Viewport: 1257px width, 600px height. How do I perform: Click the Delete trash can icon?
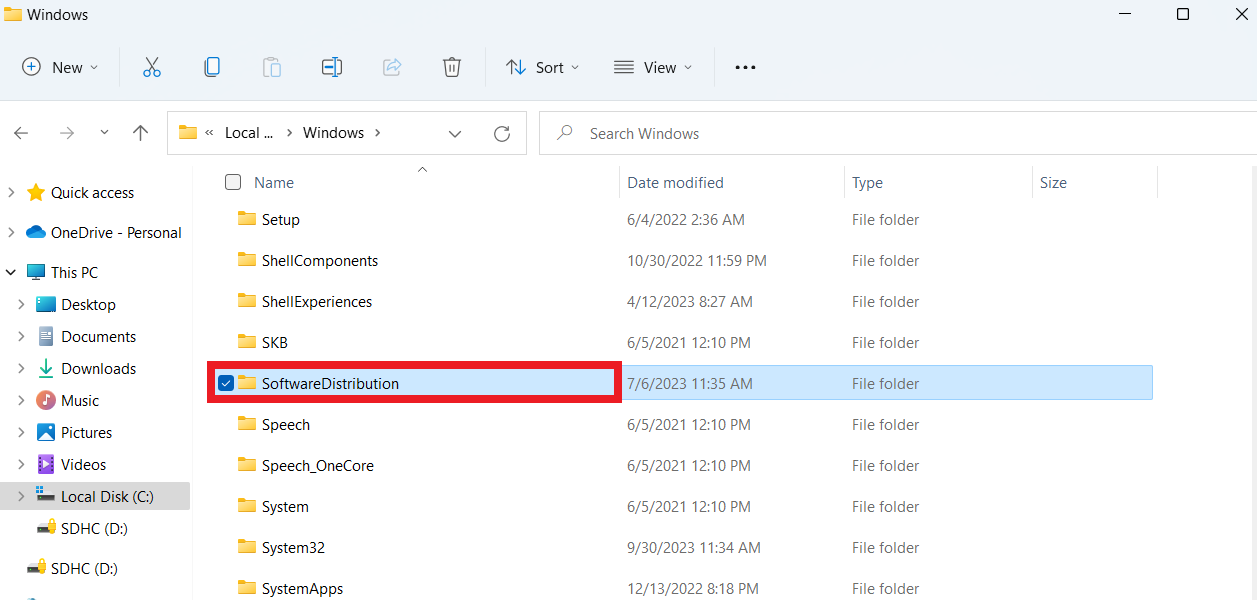point(452,67)
